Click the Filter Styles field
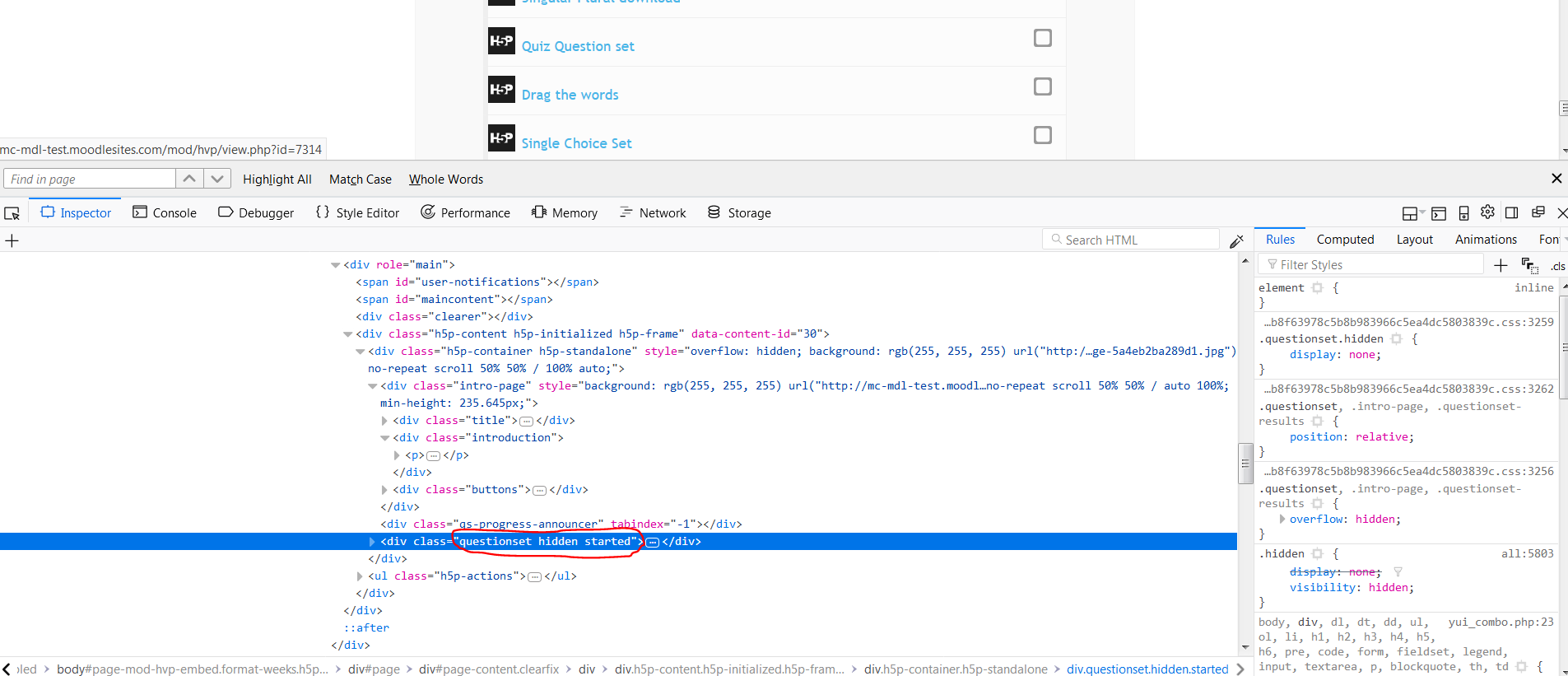The width and height of the screenshot is (1568, 676). coord(1370,264)
